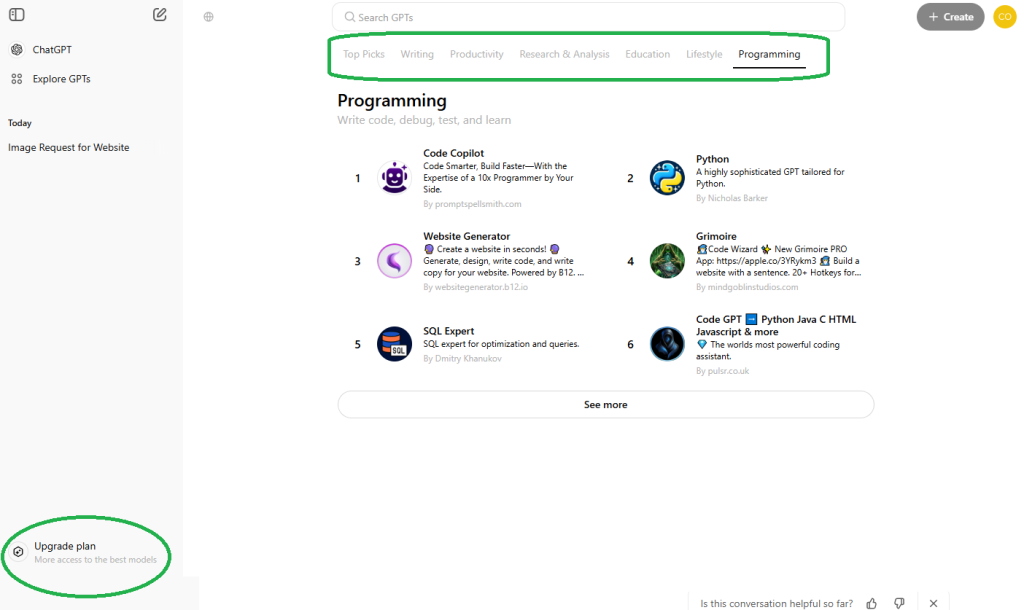The width and height of the screenshot is (1024, 610).
Task: Give thumbs down to the conversation
Action: click(899, 603)
